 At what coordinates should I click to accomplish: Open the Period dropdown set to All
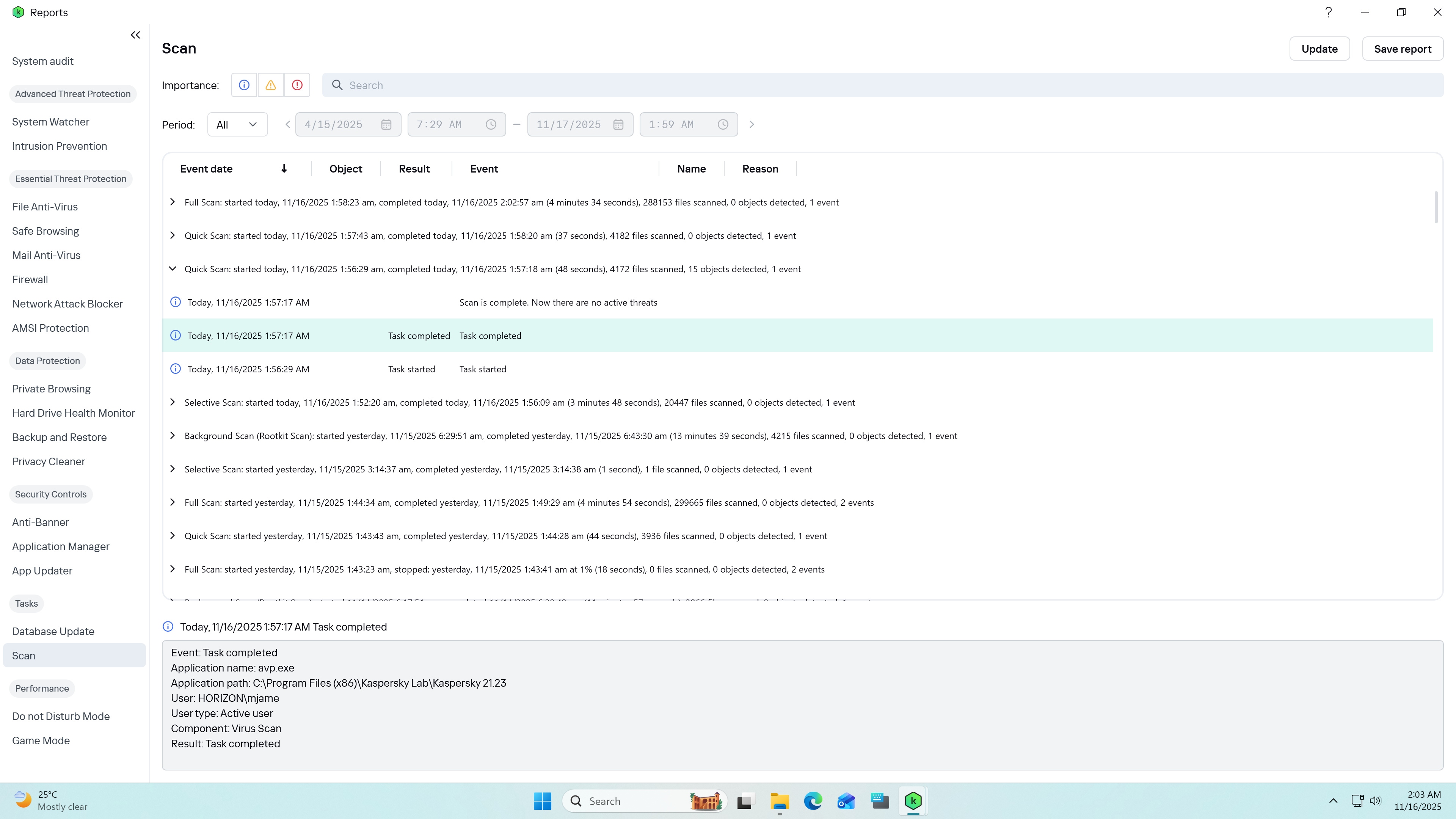coord(237,124)
